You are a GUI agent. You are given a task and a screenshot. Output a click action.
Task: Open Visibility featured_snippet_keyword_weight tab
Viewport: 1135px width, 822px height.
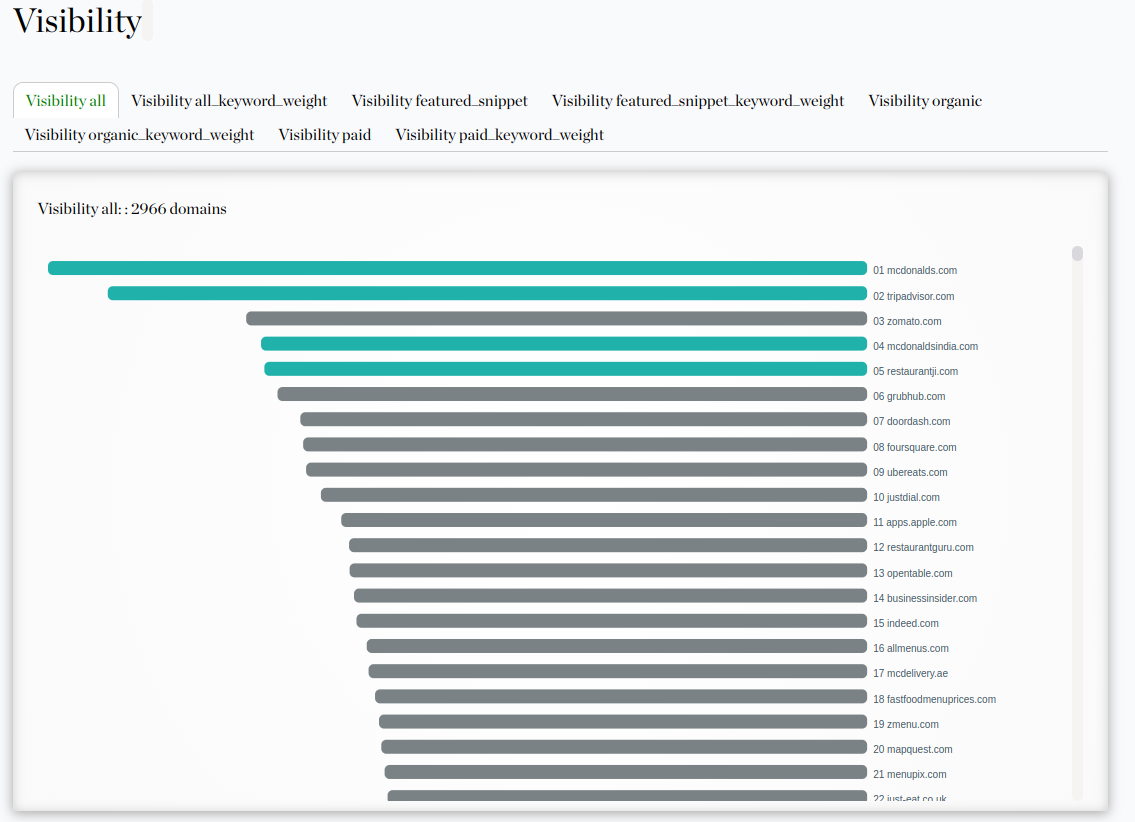698,101
